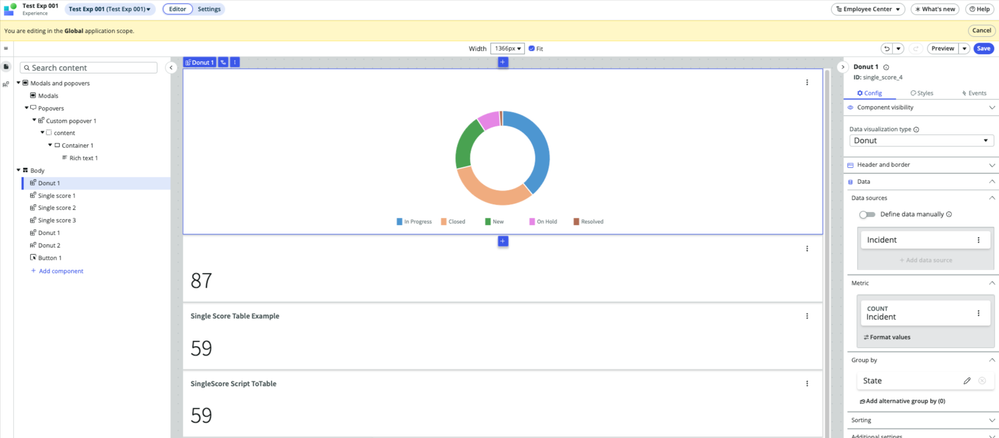
Task: Click the Help button
Action: 979,10
